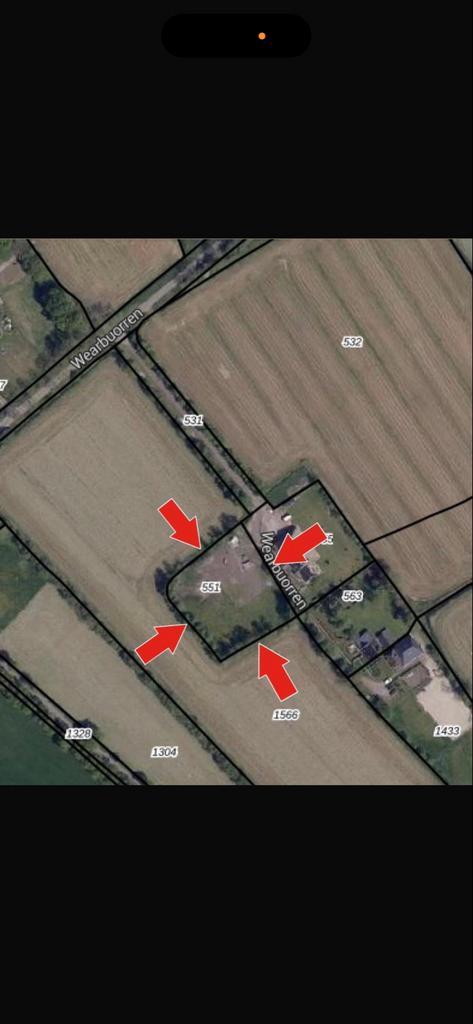Select parcel number label 532
This screenshot has height=1024, width=473.
pos(352,342)
